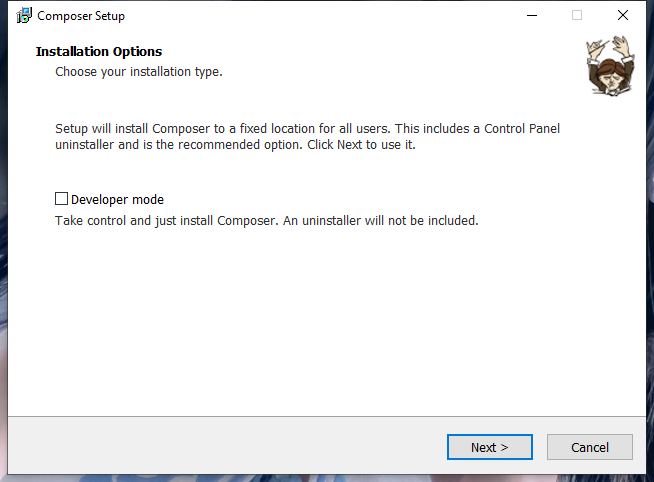654x482 pixels.
Task: Click grey footer area left of Next
Action: (x=220, y=447)
